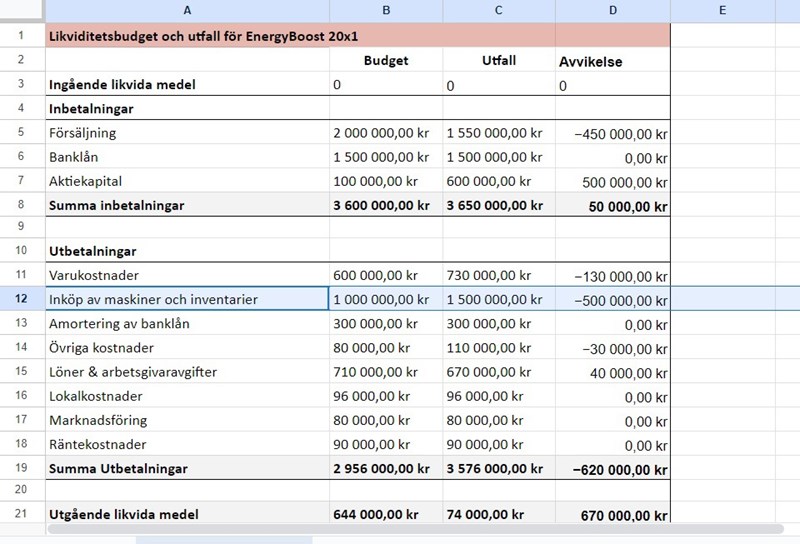Select the Utgående likvida medel label cell
800x544 pixels.
(187, 514)
